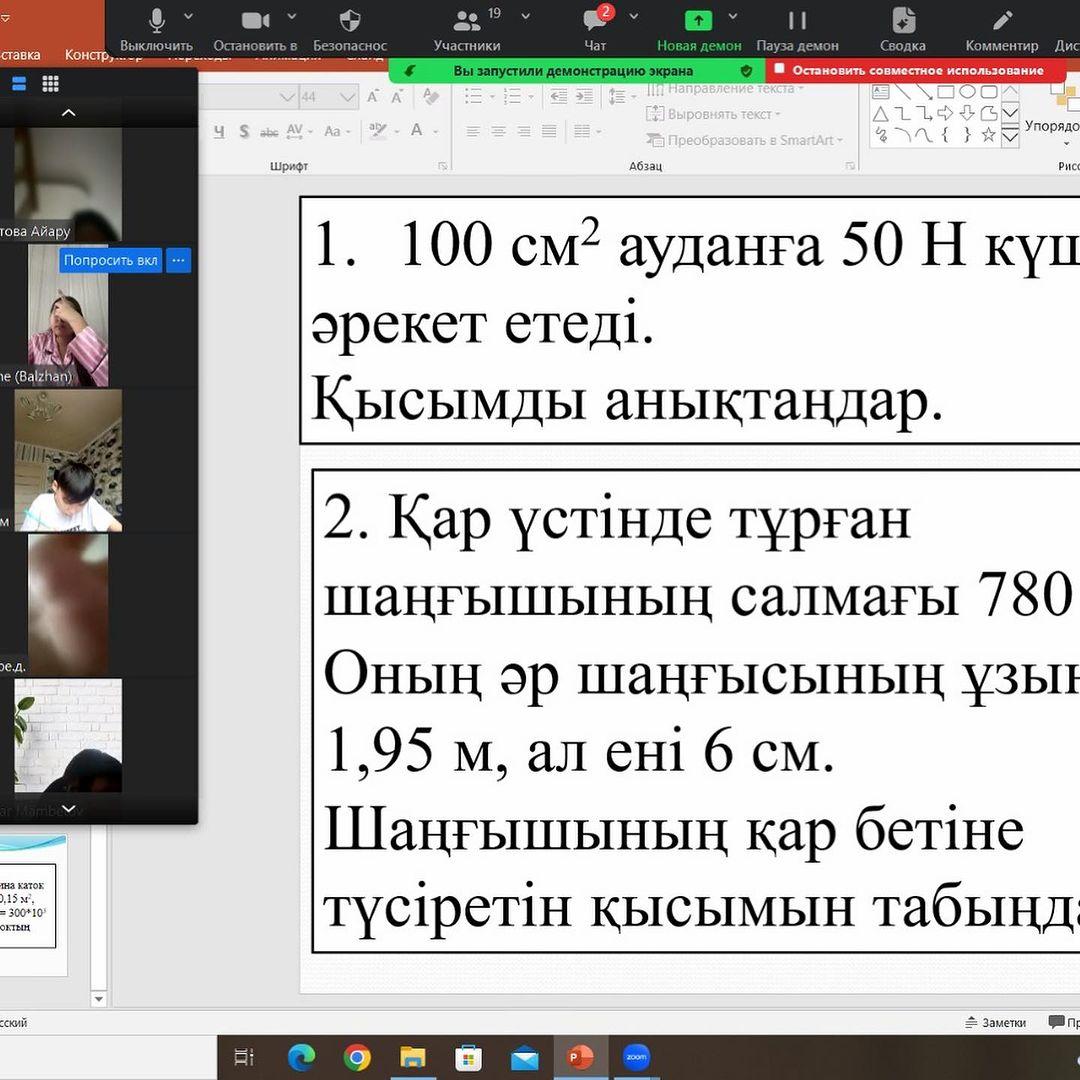
Task: Click Попросить вкл. button on Balzhan video
Action: [110, 260]
